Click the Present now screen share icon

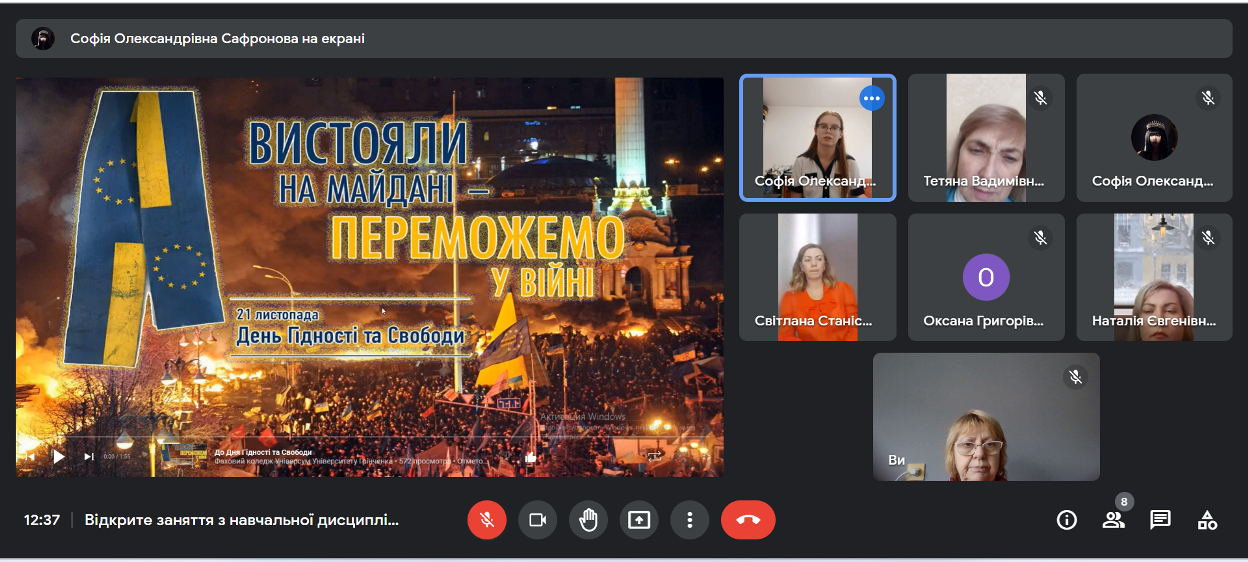click(638, 520)
